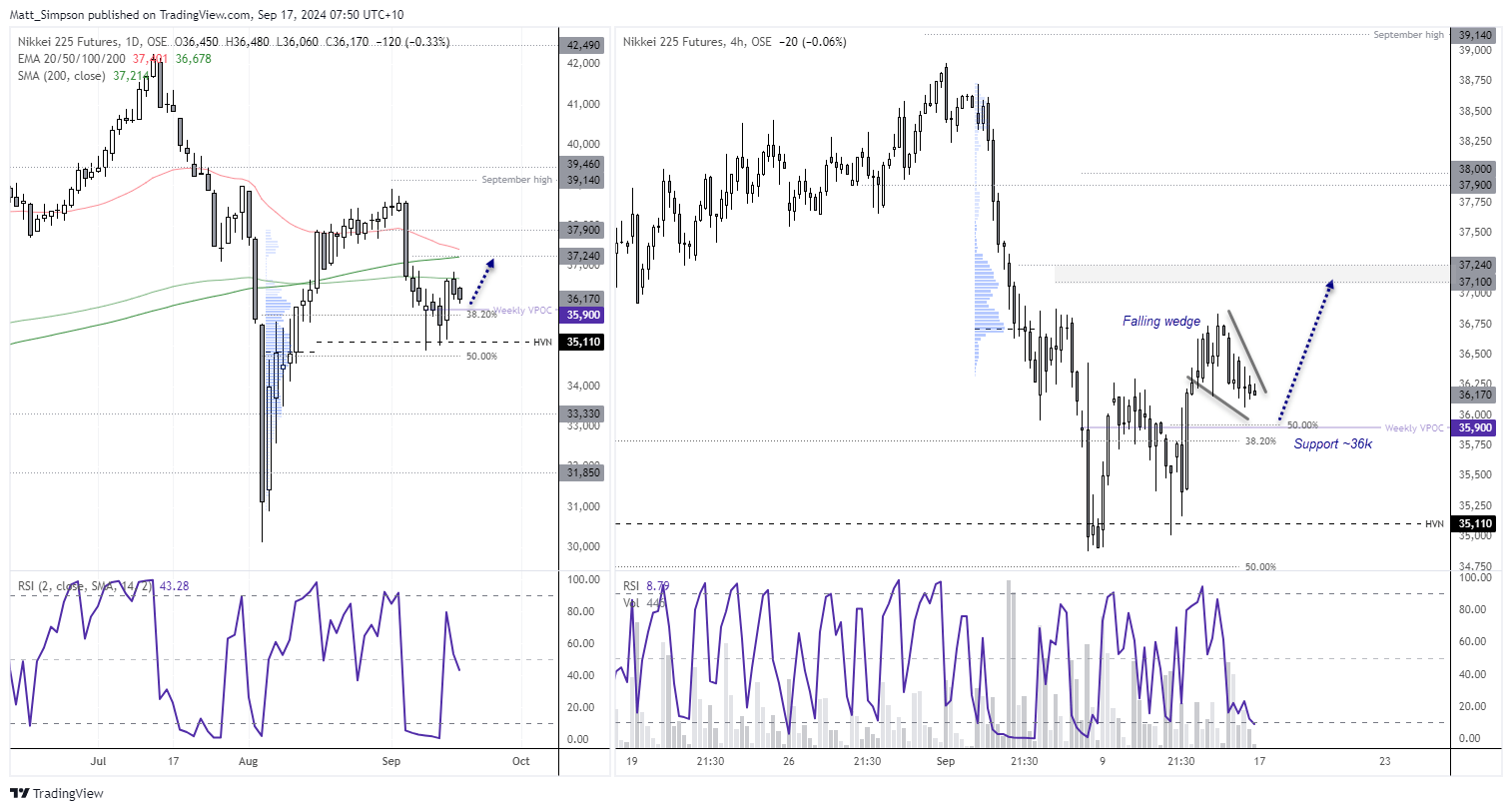Click the September high label on 4h chart
Screen dimensions: 1512x811
(x=1408, y=34)
